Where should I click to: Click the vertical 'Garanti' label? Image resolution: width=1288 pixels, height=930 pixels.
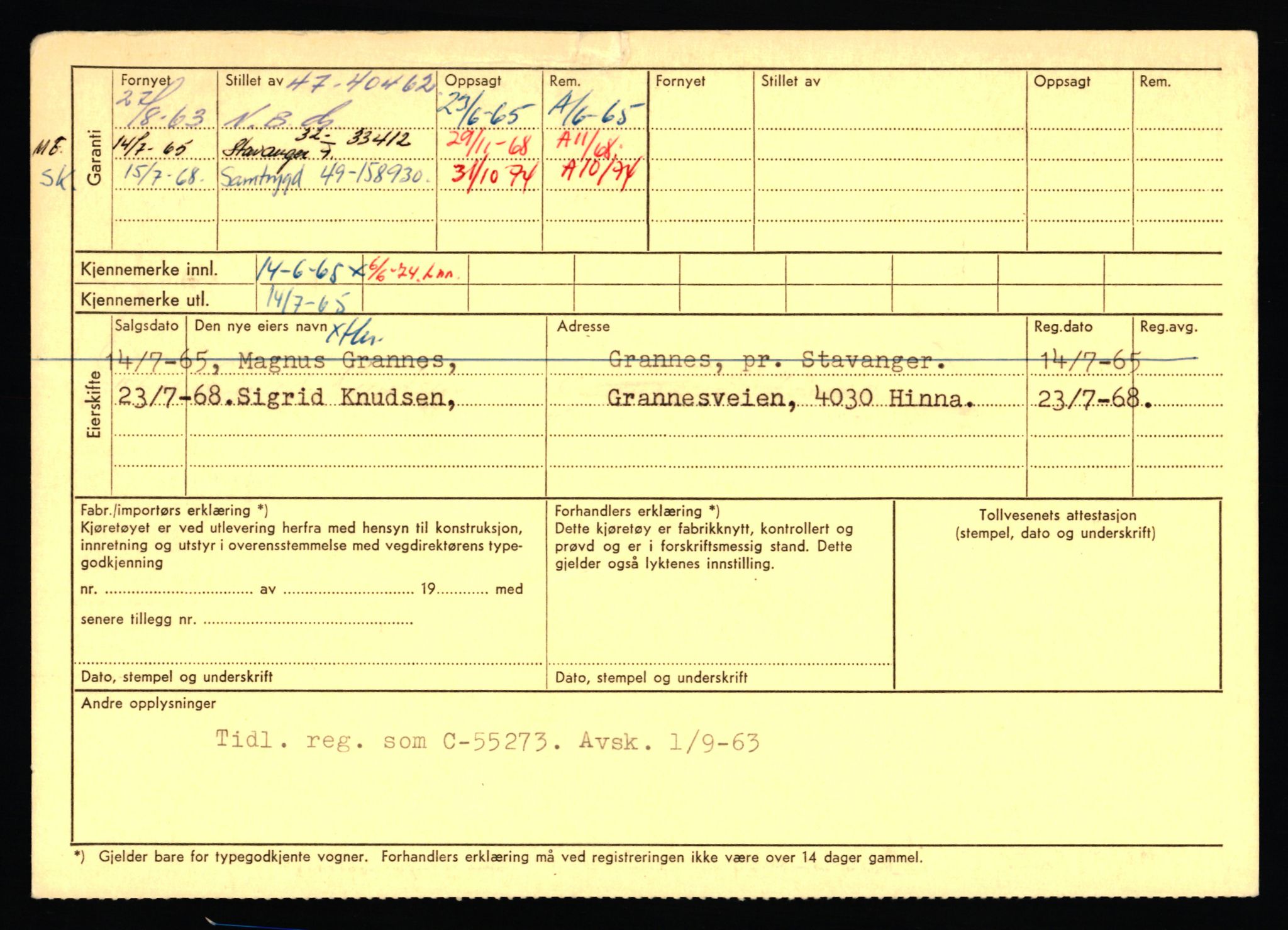[94, 157]
